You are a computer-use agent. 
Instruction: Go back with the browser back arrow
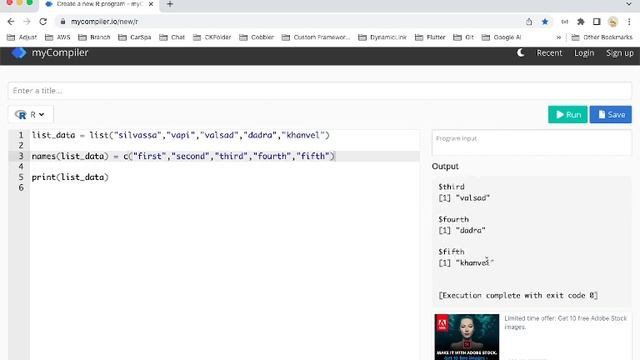11,22
